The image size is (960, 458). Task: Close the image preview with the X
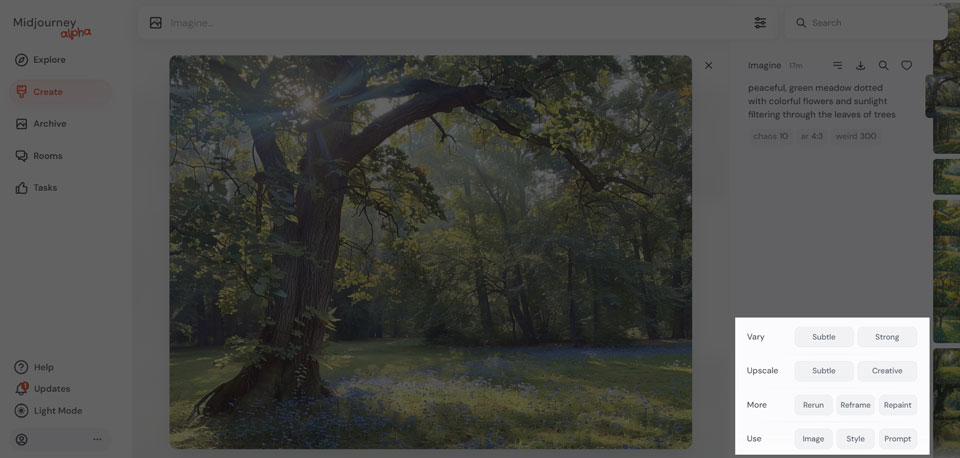[x=708, y=66]
